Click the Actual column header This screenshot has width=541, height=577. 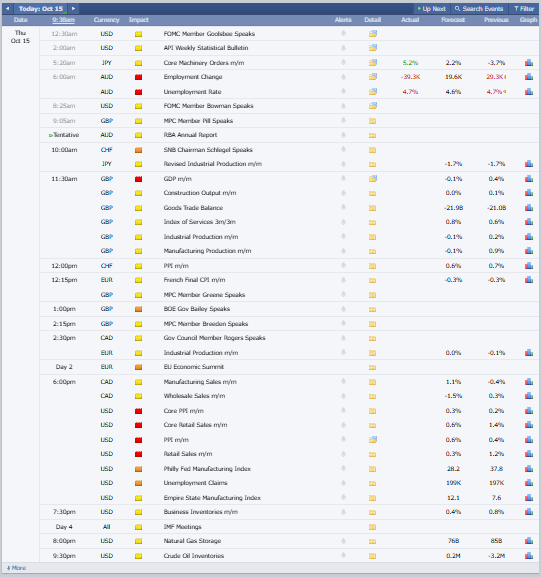pyautogui.click(x=410, y=20)
